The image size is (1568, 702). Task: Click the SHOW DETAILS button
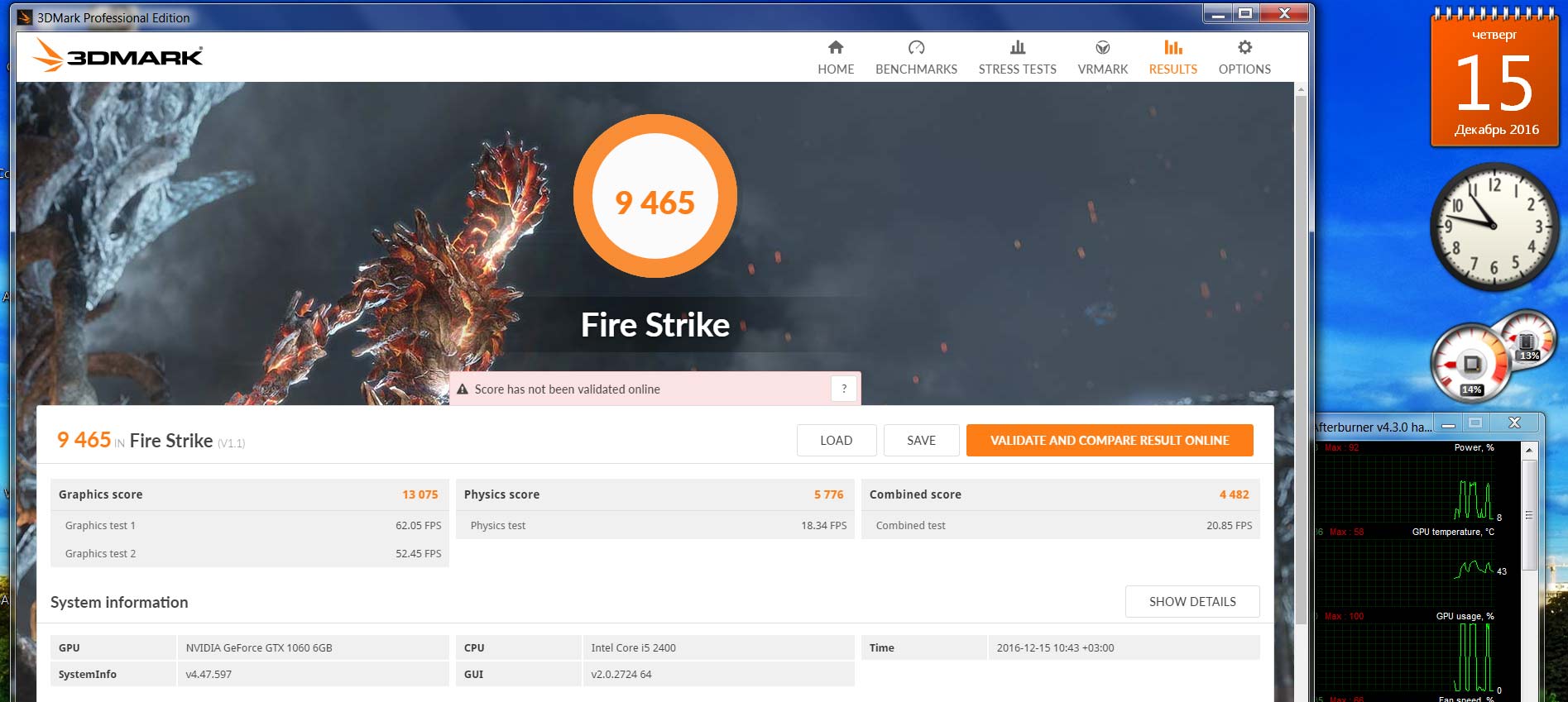coord(1192,602)
